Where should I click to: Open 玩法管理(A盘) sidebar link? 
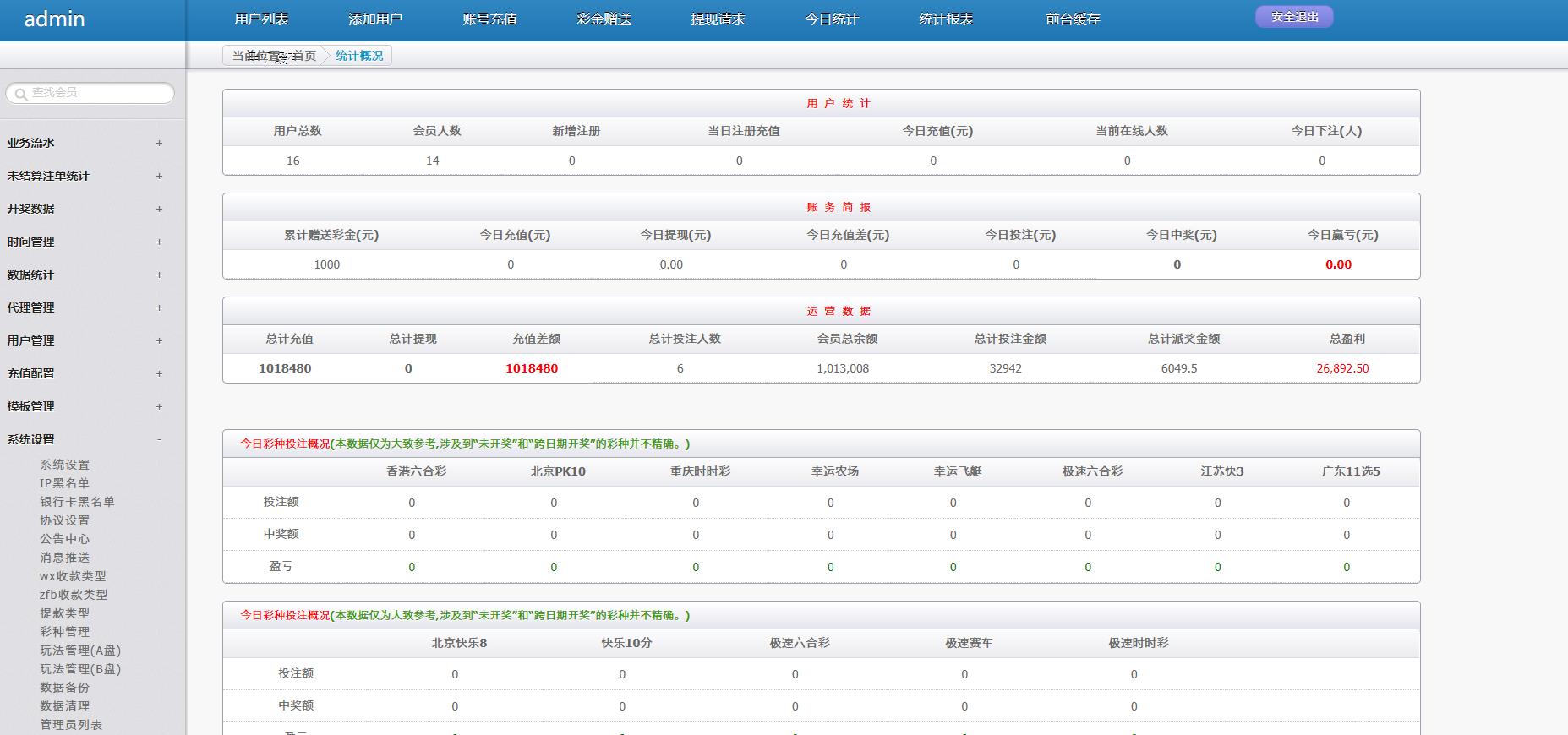(x=80, y=651)
